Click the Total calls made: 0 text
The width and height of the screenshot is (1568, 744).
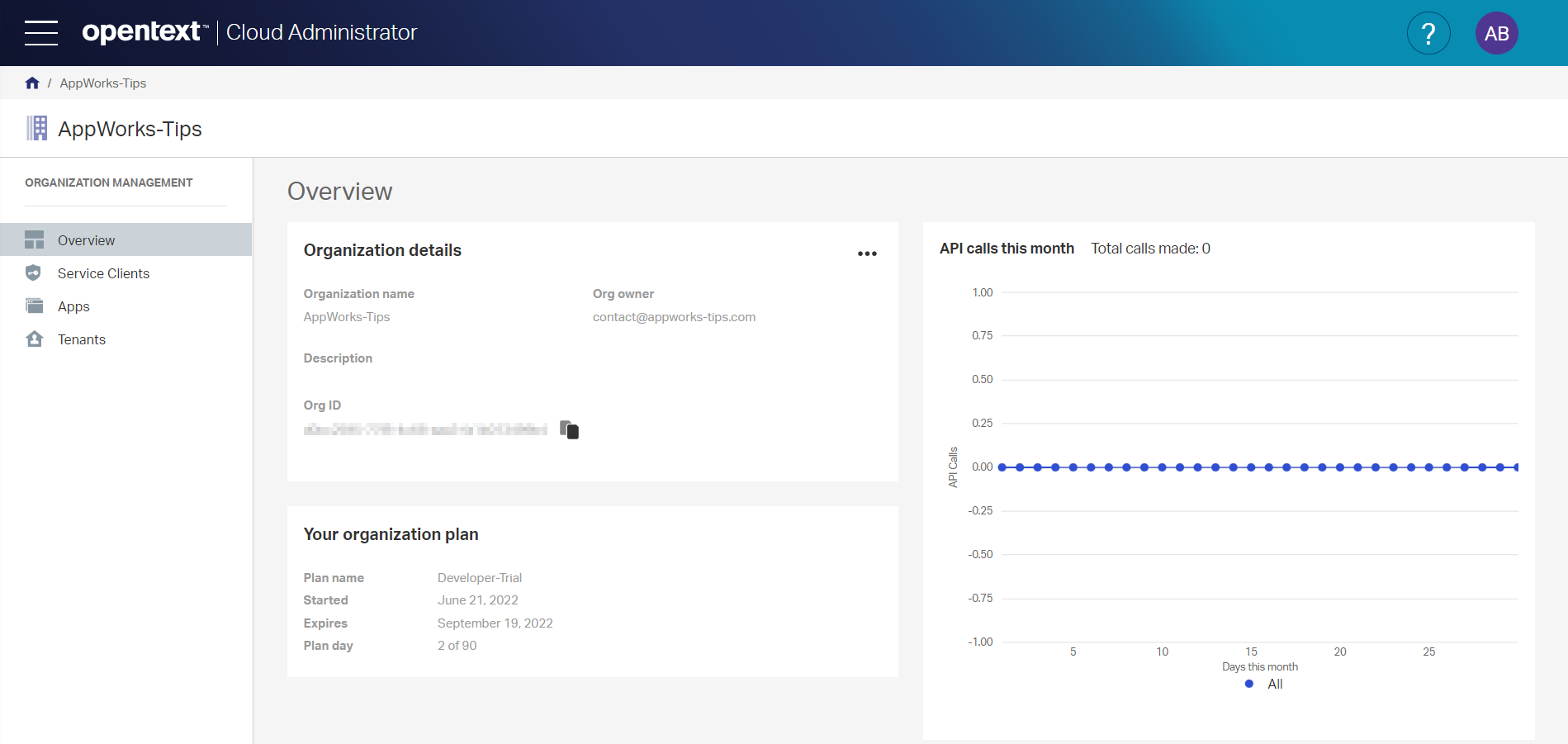coord(1151,249)
